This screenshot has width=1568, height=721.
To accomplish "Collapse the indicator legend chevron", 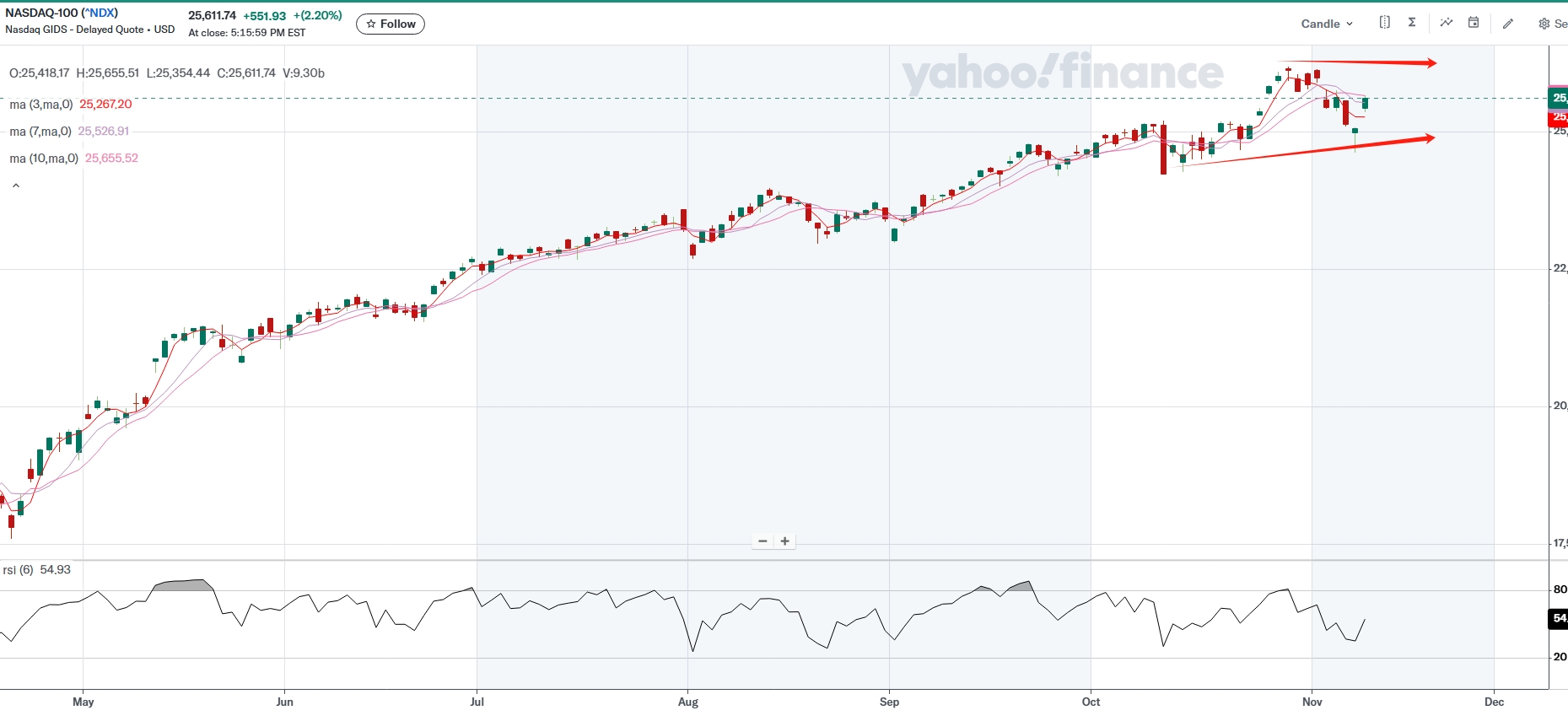I will [x=16, y=186].
